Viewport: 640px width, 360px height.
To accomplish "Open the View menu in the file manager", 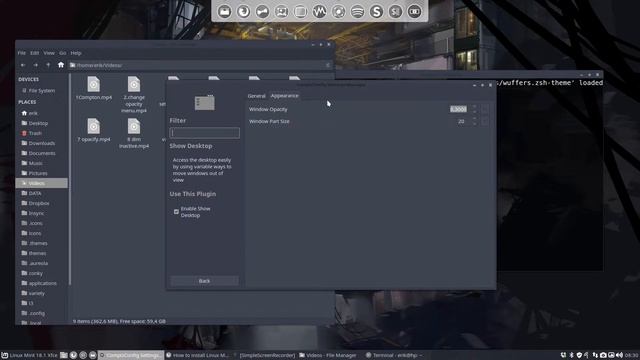I will pos(49,53).
